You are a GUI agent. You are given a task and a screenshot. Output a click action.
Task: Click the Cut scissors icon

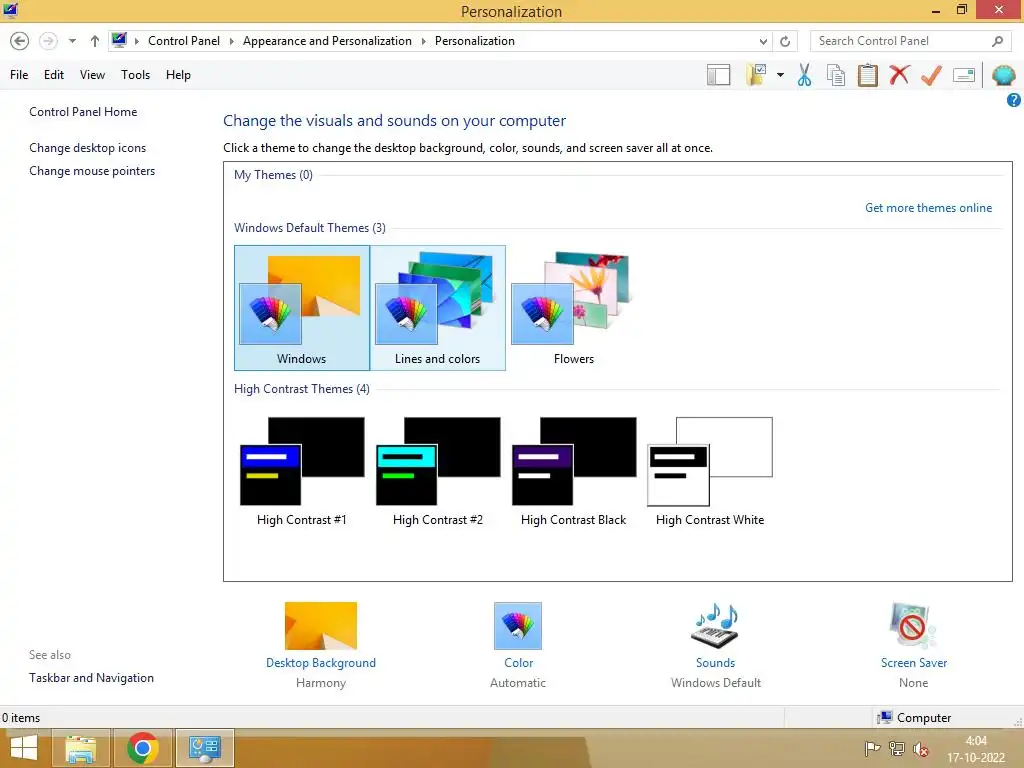[805, 75]
